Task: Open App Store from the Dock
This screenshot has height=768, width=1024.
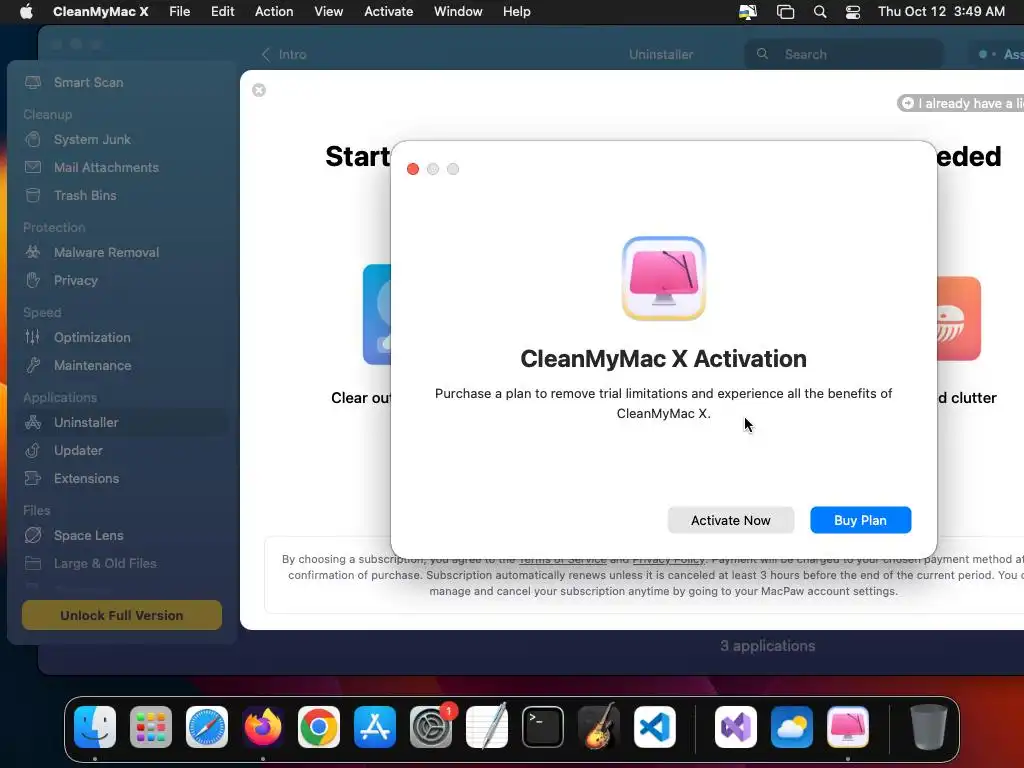Action: 375,727
